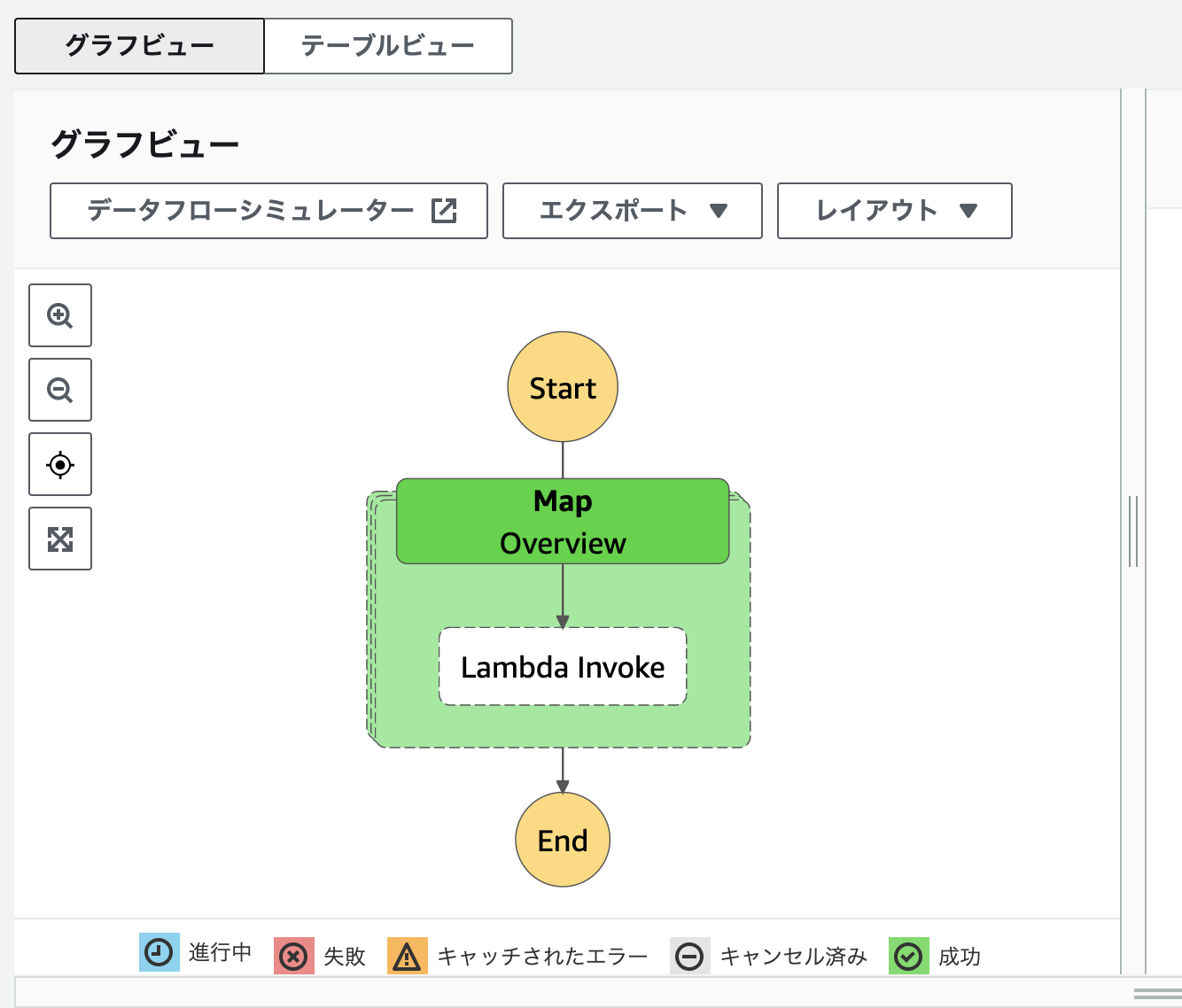
Task: Click the キャンセル済み (cancelled) status icon
Action: click(689, 956)
